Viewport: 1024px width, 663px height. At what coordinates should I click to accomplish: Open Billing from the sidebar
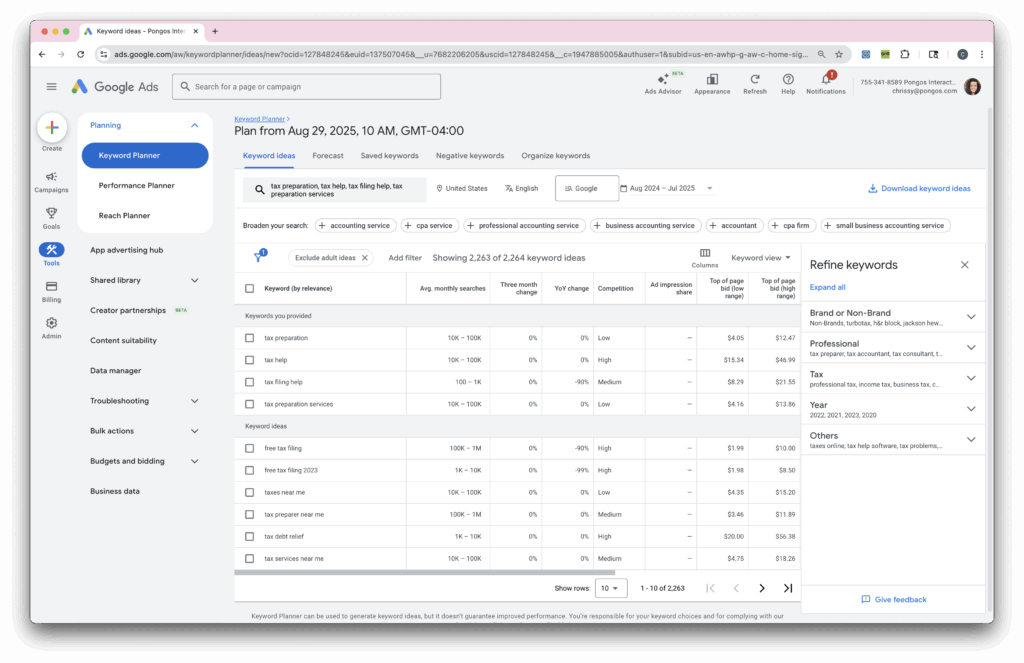click(51, 292)
